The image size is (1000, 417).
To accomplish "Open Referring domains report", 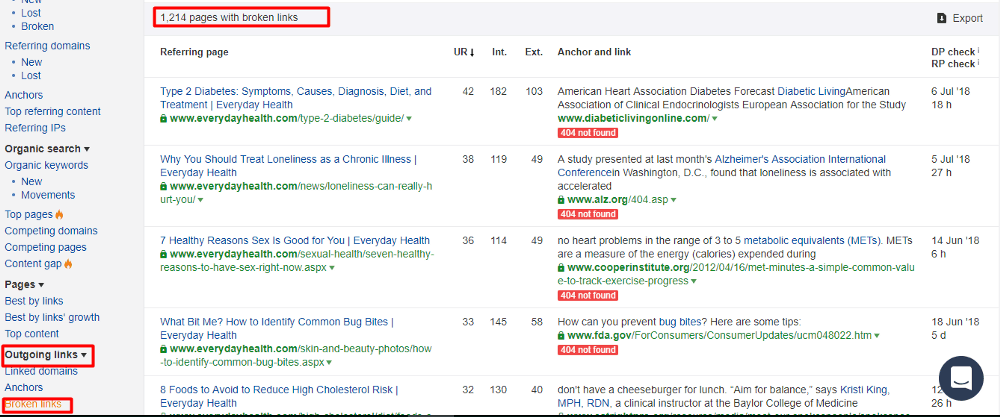I will tap(47, 46).
